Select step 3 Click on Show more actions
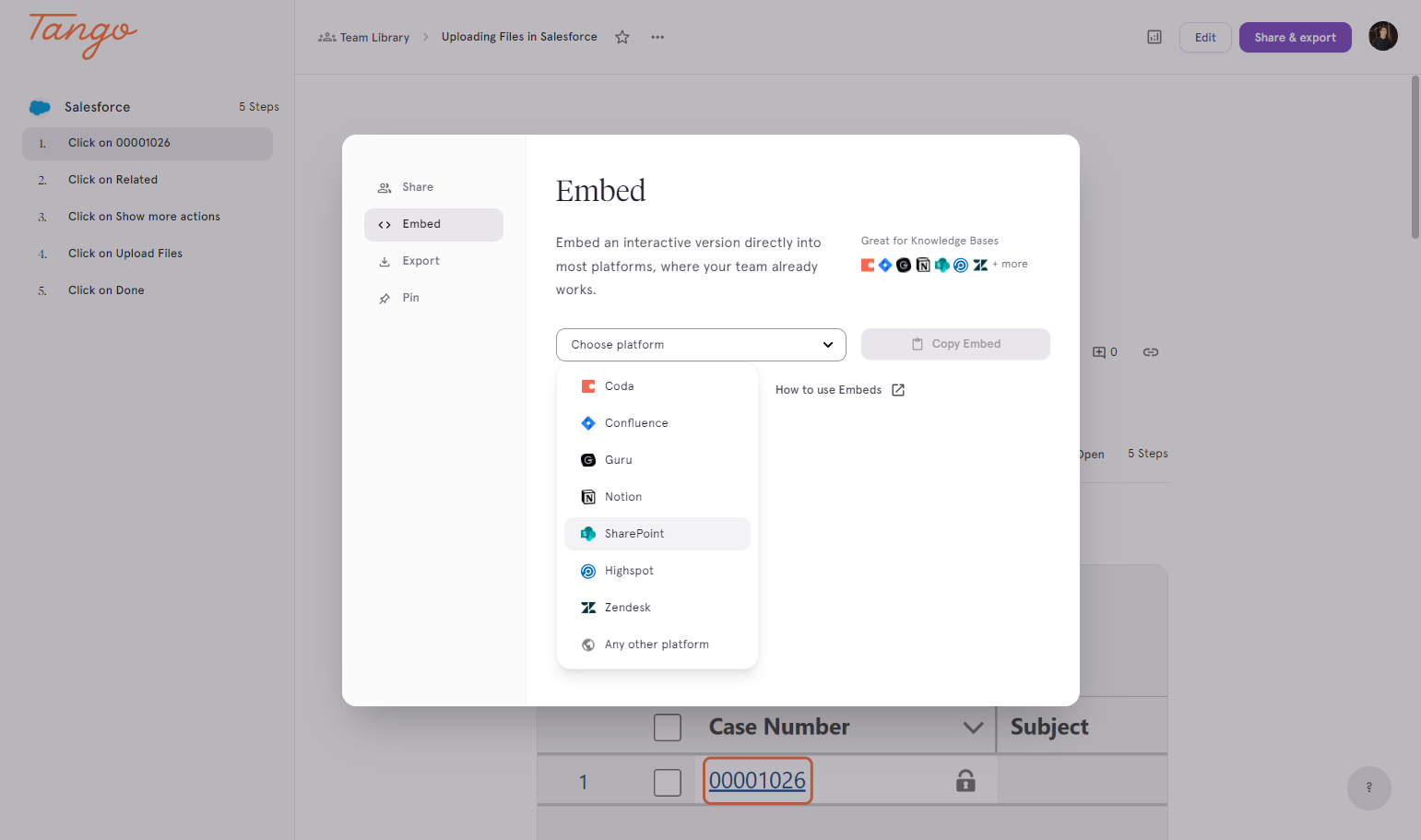1421x840 pixels. 148,217
